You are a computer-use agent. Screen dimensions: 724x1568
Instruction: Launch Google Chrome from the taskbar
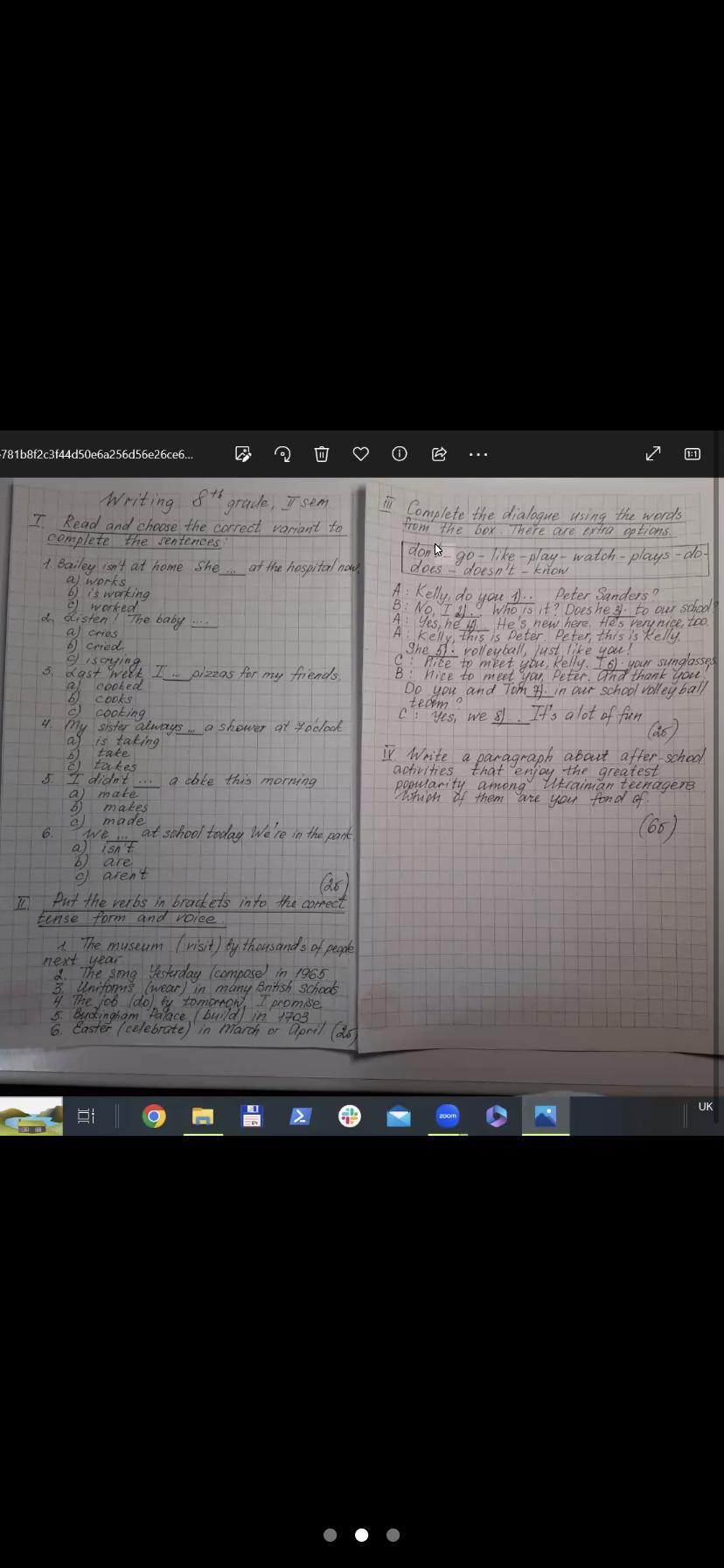click(154, 1116)
